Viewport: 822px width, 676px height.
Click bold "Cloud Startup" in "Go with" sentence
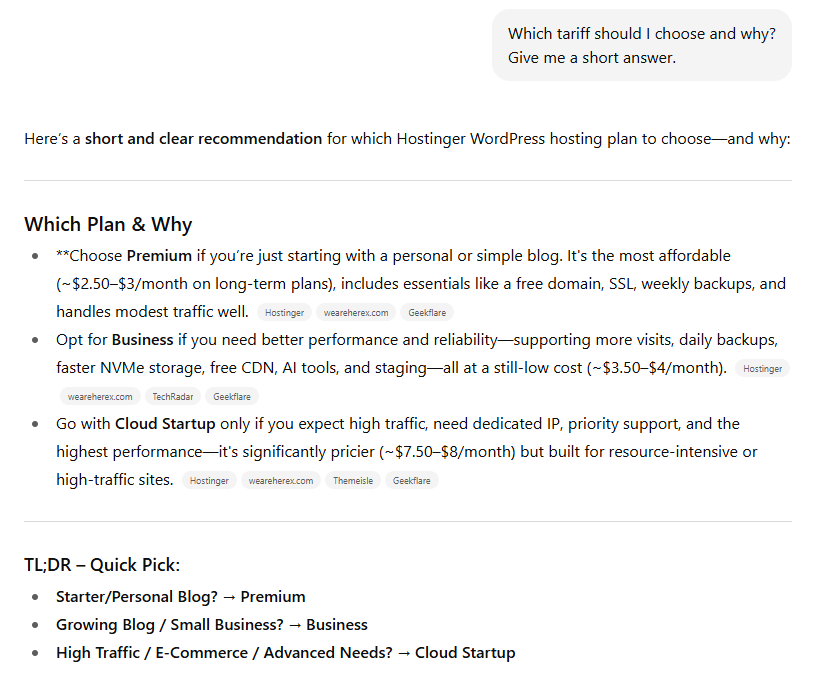pyautogui.click(x=163, y=424)
